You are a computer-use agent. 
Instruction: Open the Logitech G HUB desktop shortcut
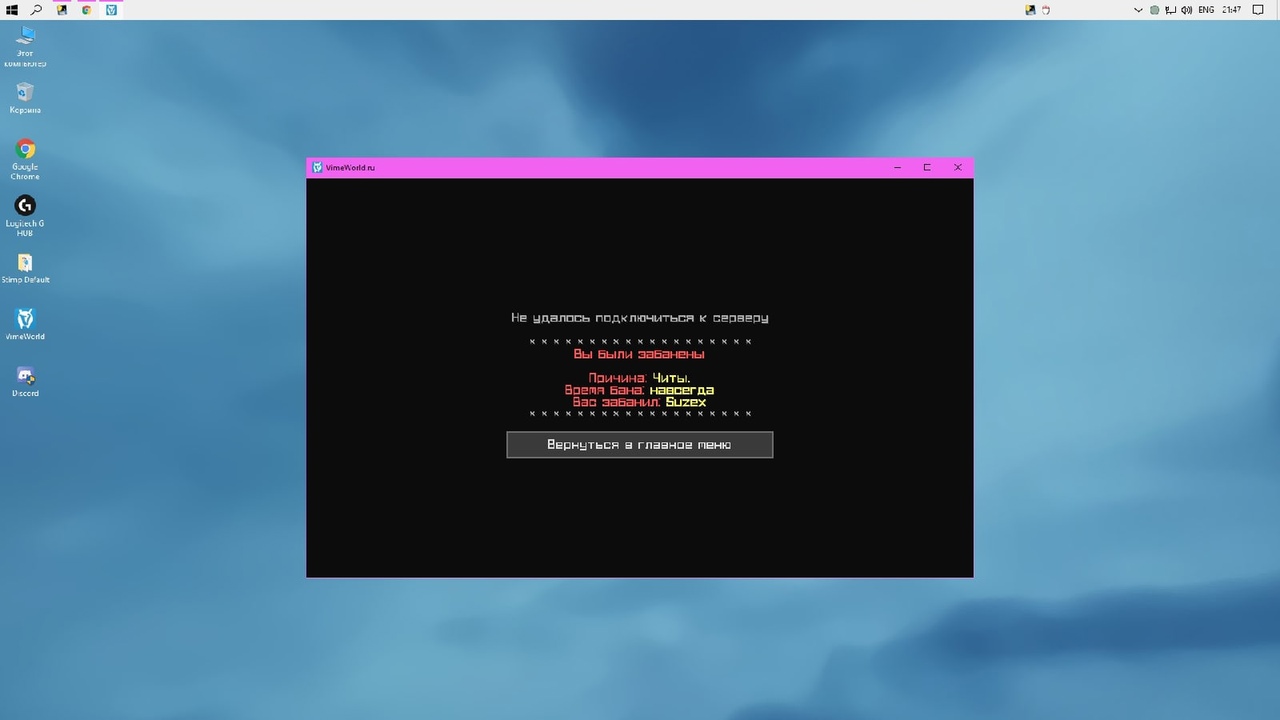point(25,215)
